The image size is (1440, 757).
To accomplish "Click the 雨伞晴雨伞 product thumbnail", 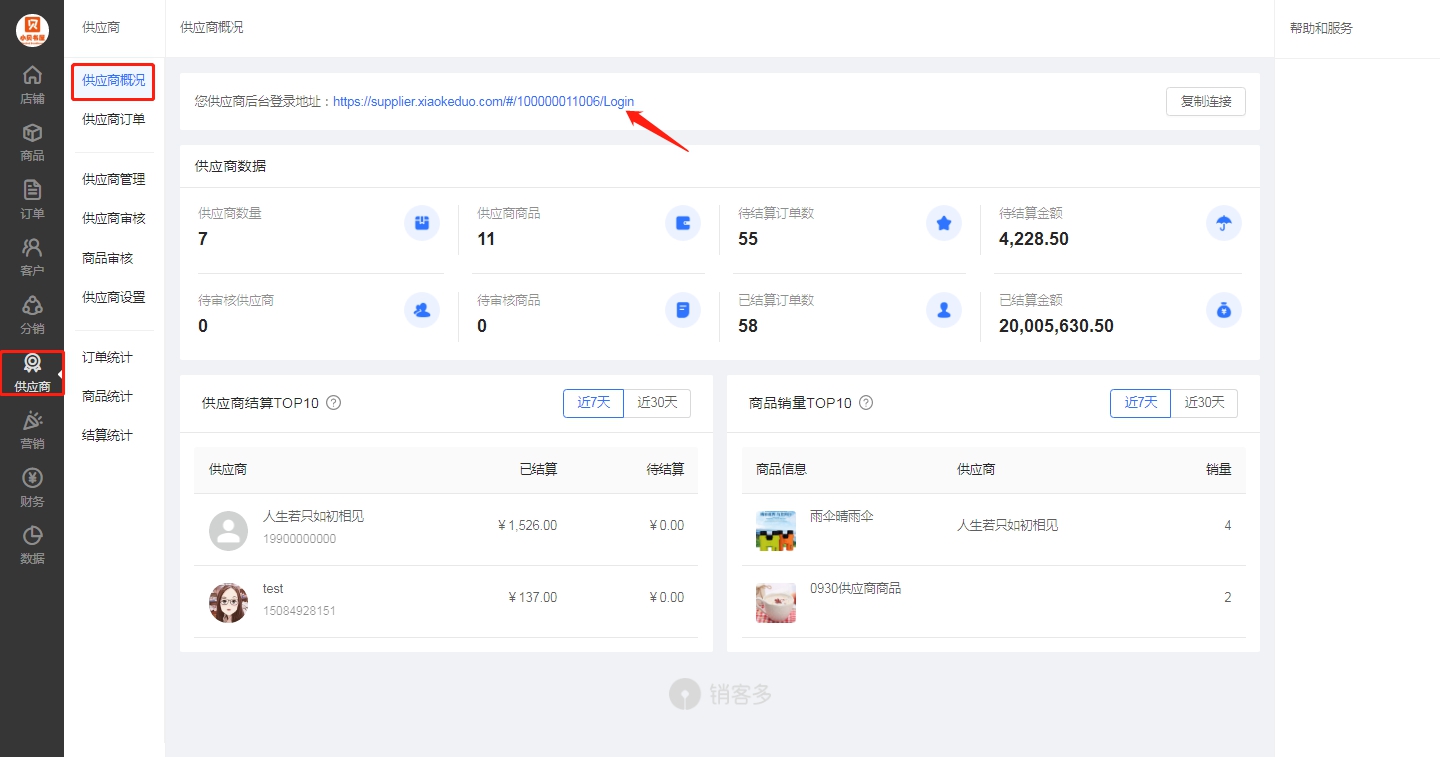I will coord(776,530).
